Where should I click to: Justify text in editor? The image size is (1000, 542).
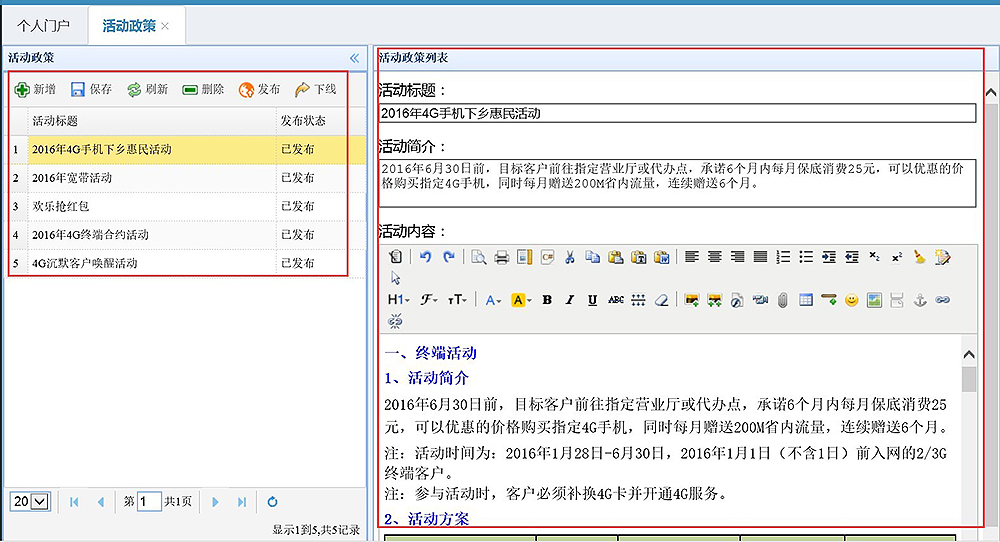(760, 256)
